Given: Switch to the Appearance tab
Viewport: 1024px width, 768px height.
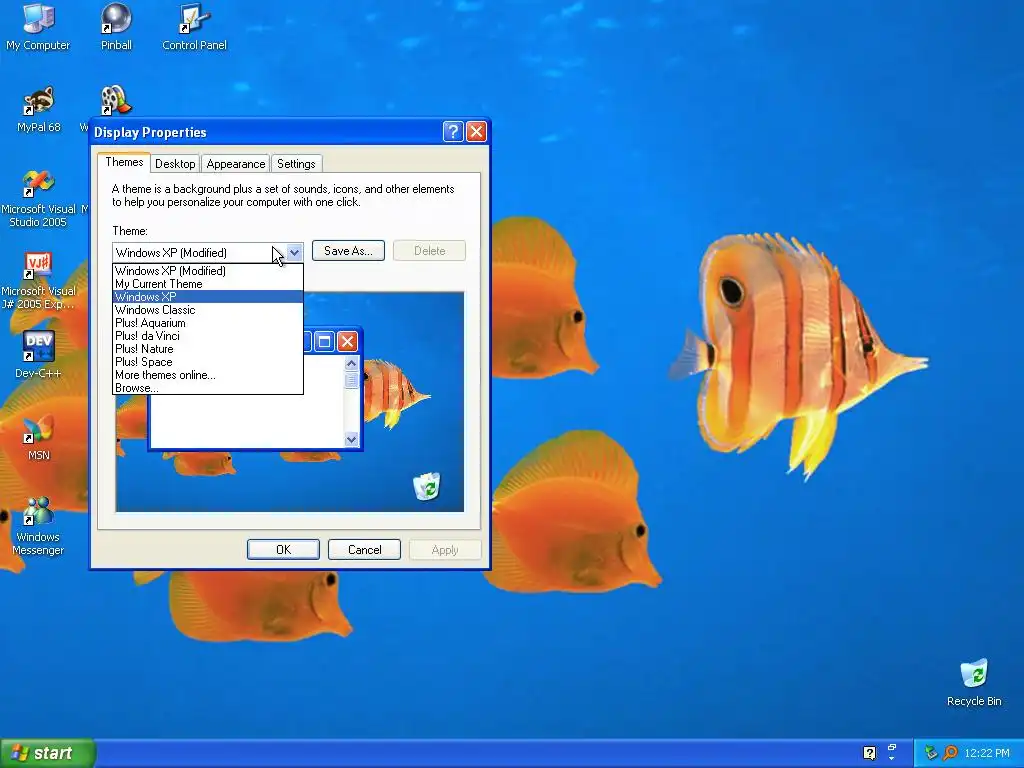Looking at the screenshot, I should pyautogui.click(x=236, y=163).
